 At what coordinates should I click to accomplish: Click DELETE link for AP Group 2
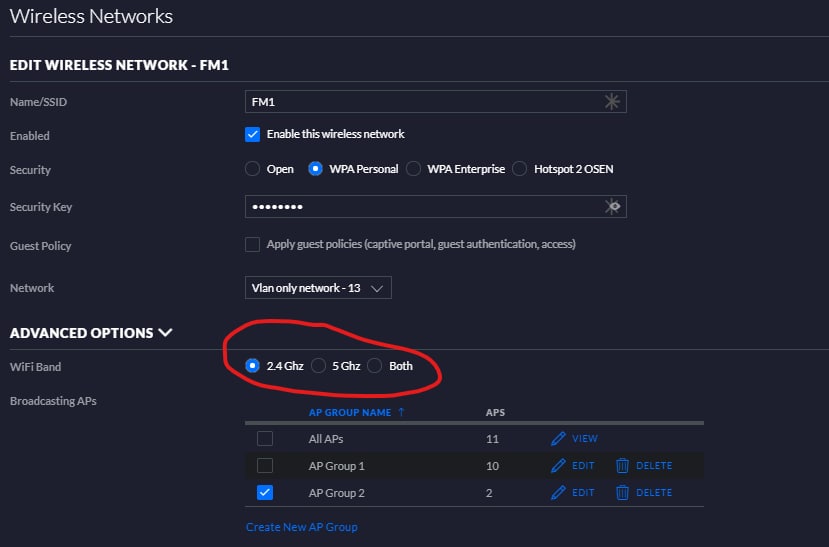(x=654, y=493)
